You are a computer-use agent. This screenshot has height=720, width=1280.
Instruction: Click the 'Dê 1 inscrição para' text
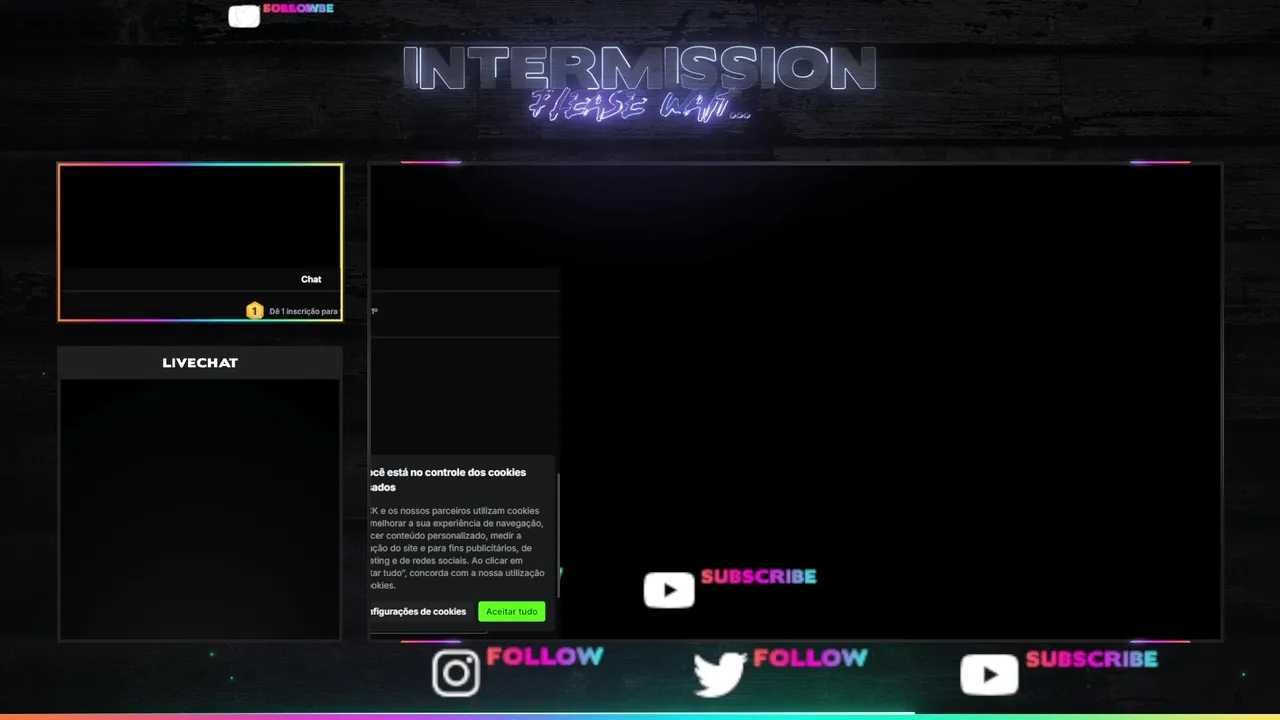(x=303, y=311)
